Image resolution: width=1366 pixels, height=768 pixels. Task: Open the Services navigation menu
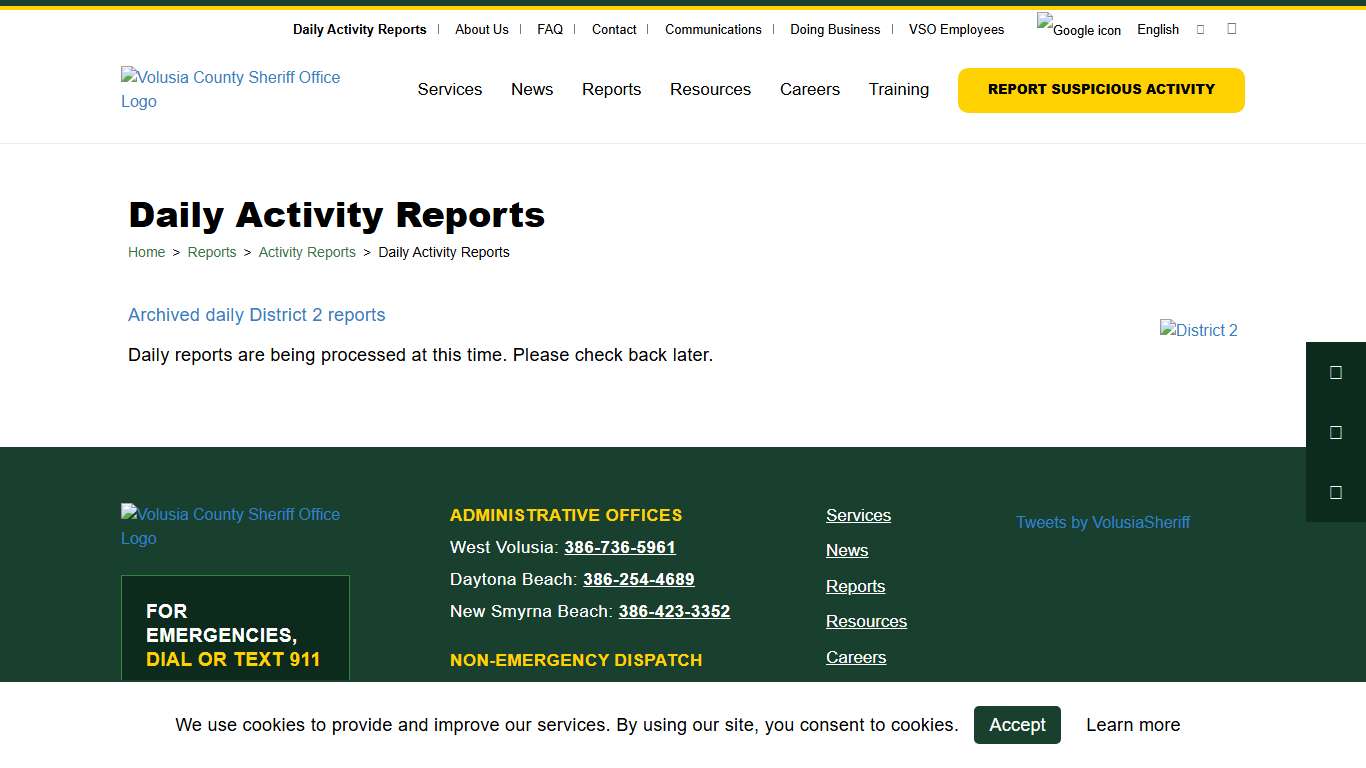pyautogui.click(x=450, y=89)
